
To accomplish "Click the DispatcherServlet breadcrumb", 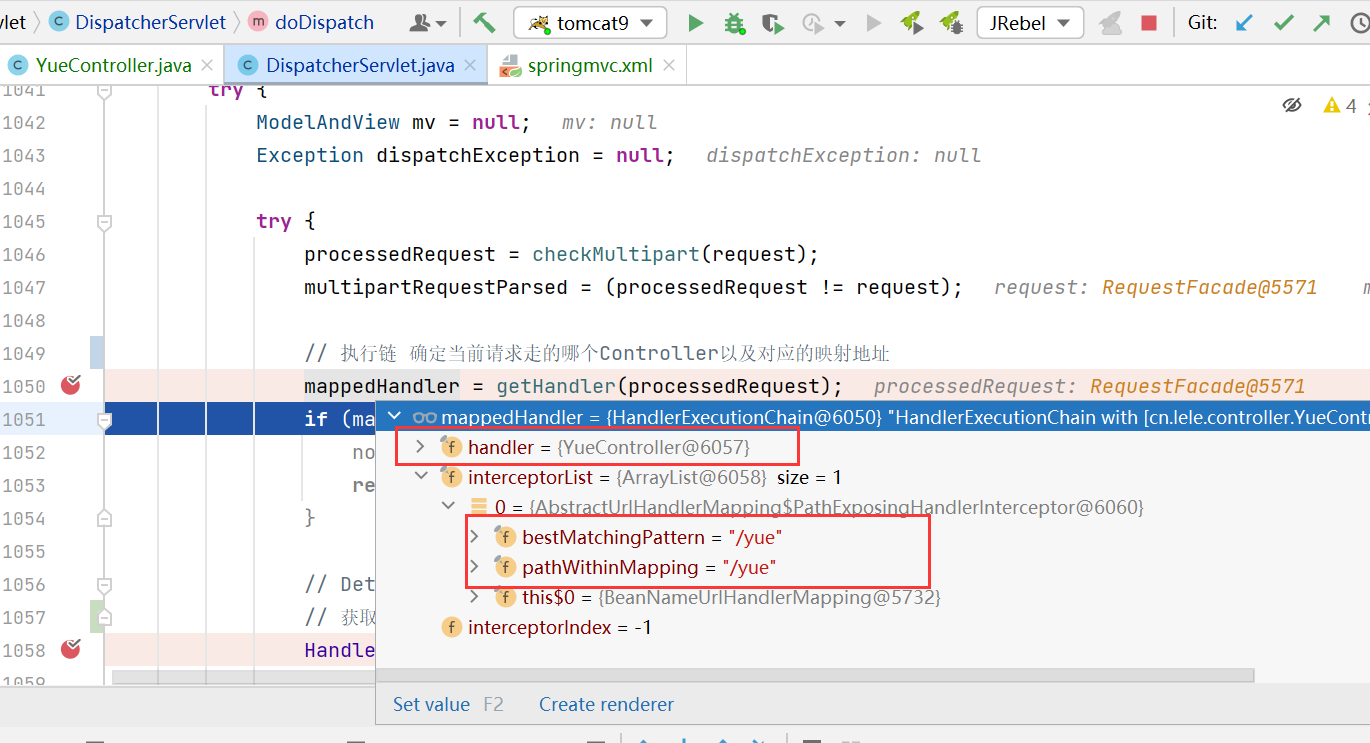I will coord(150,22).
